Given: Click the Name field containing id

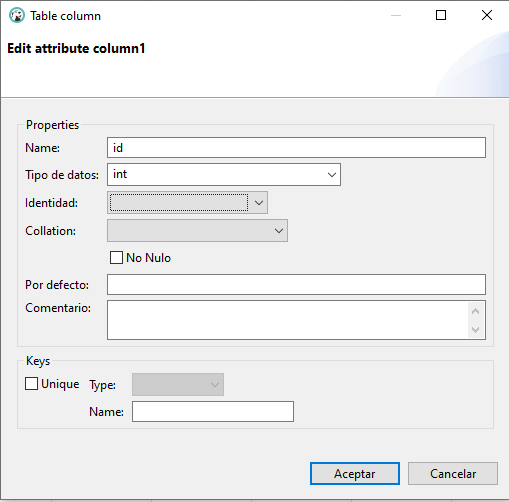Looking at the screenshot, I should (296, 148).
